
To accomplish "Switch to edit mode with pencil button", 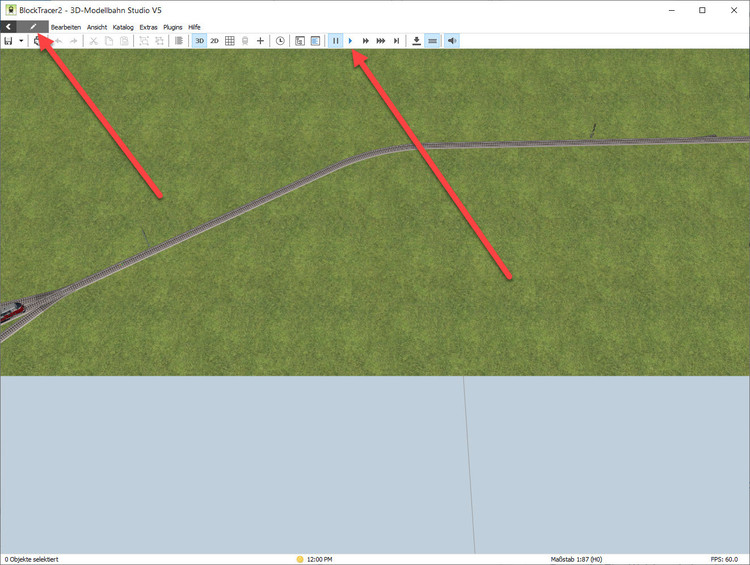I will click(33, 27).
